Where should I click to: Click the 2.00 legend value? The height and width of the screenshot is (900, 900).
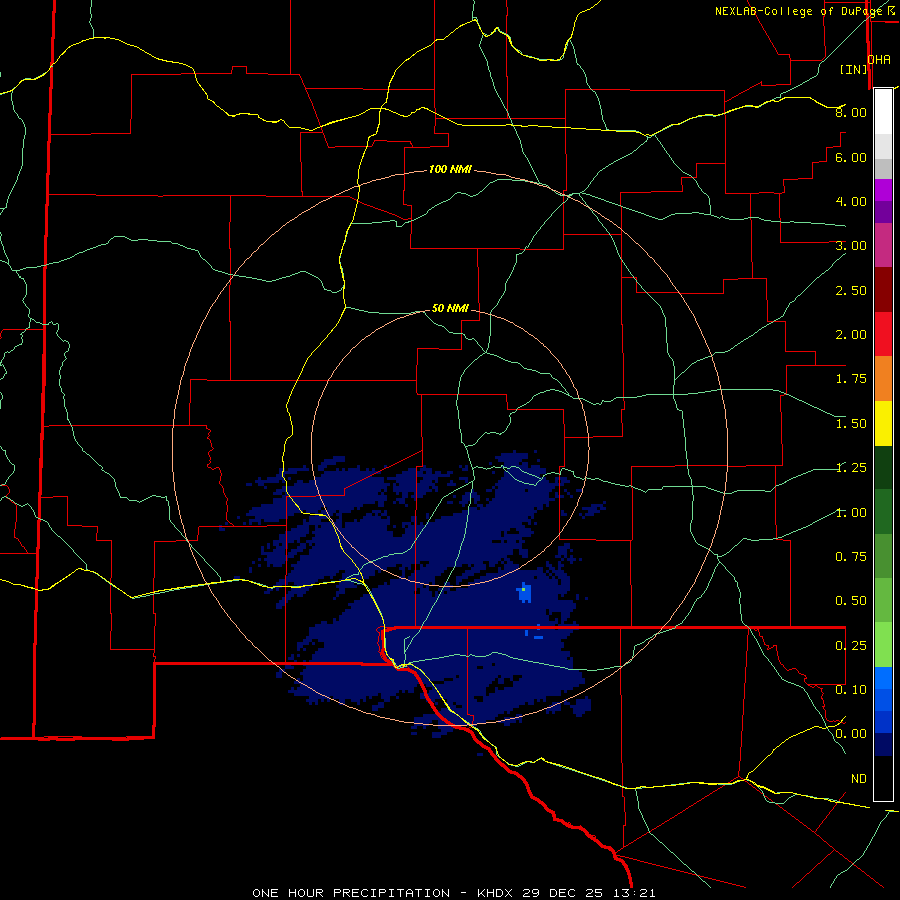[x=851, y=335]
